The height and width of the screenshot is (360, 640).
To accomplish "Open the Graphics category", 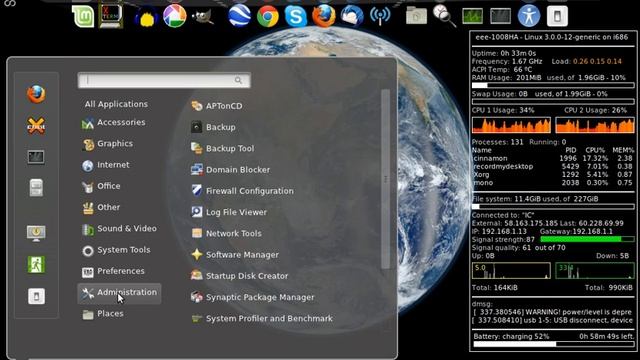I will click(107, 144).
